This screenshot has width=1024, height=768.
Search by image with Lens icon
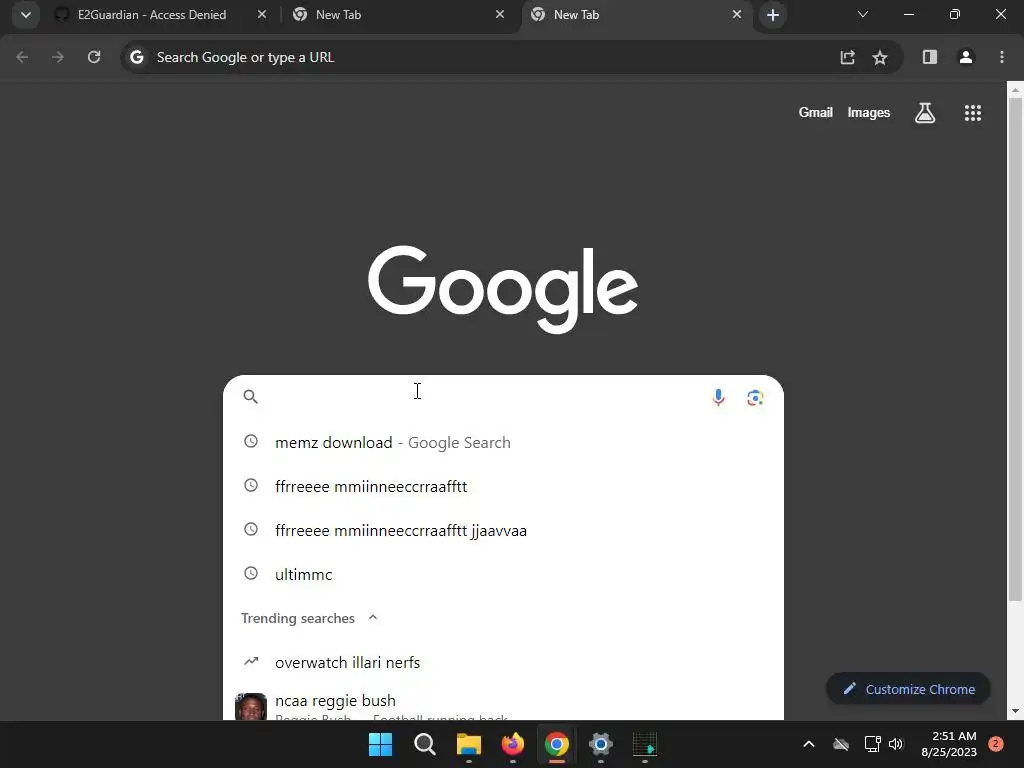(x=755, y=397)
